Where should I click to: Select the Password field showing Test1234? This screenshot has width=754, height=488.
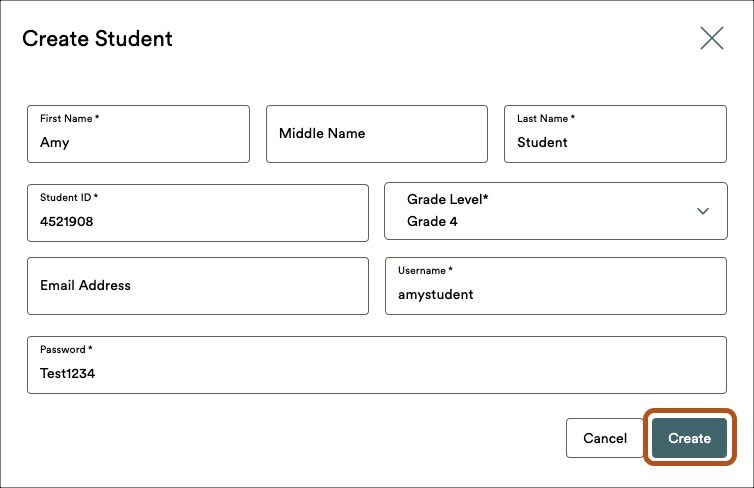377,365
